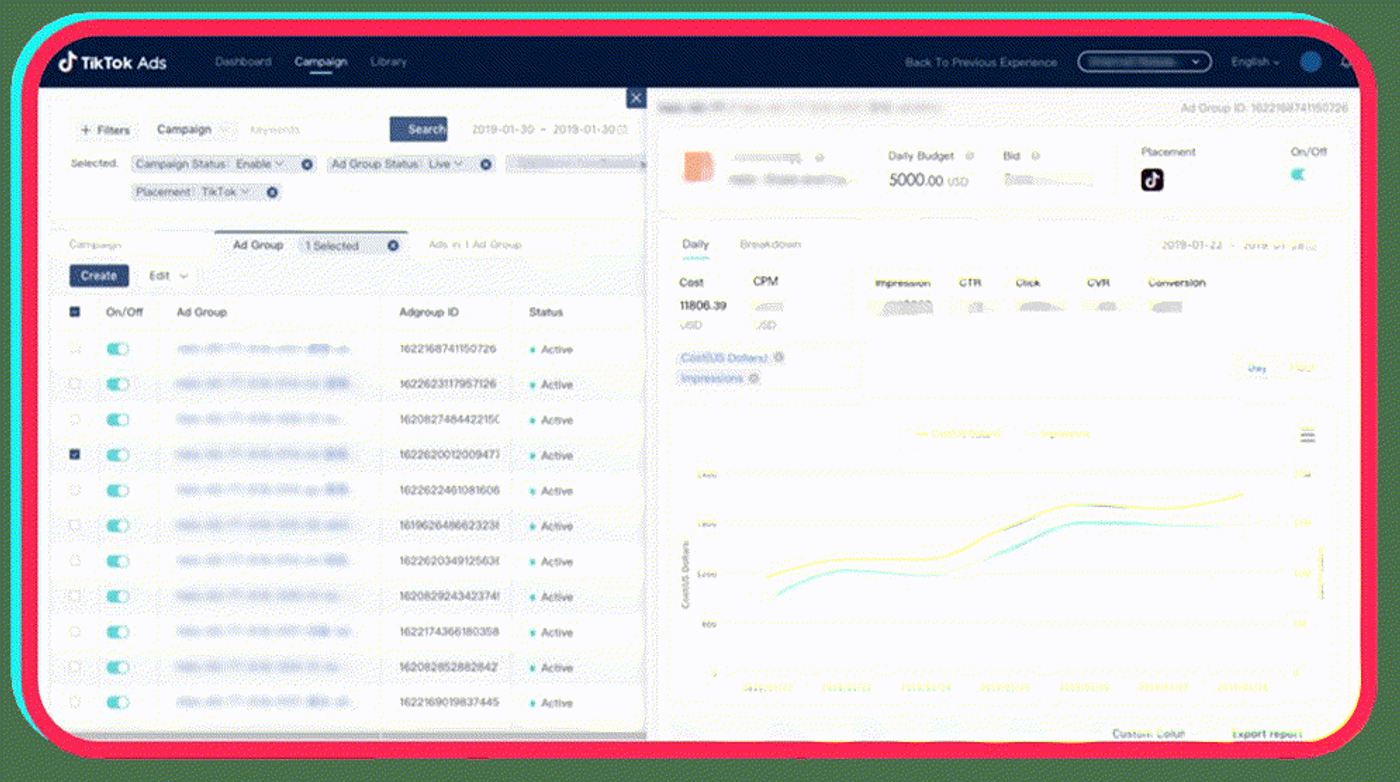Click the TikTok placement icon
Screen dimensions: 1400x782
(x=1152, y=180)
